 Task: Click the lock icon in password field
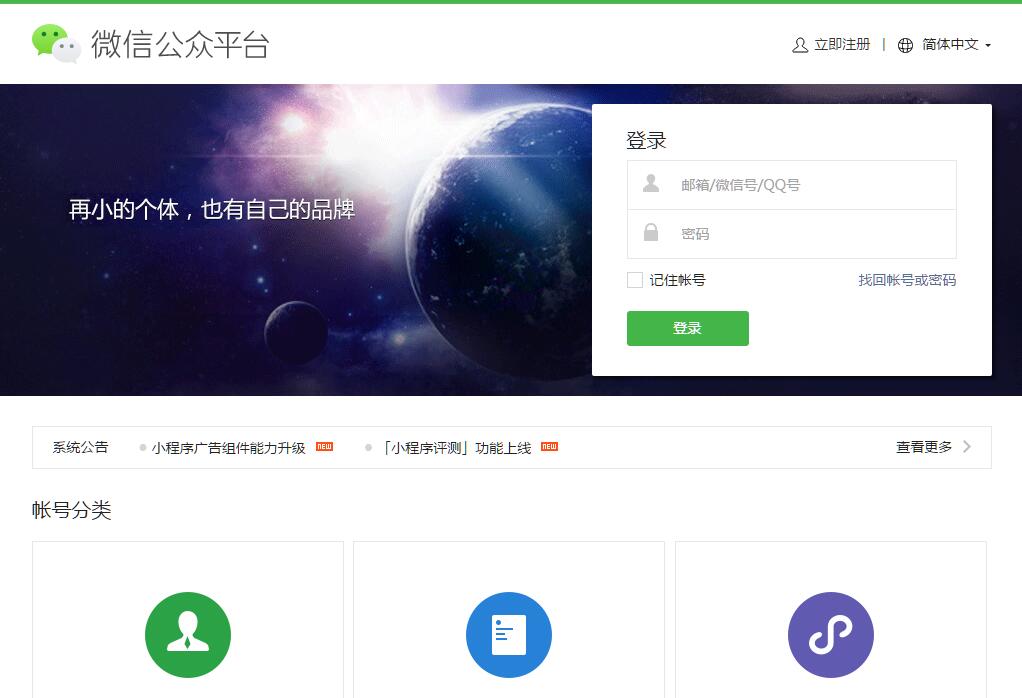[x=651, y=233]
